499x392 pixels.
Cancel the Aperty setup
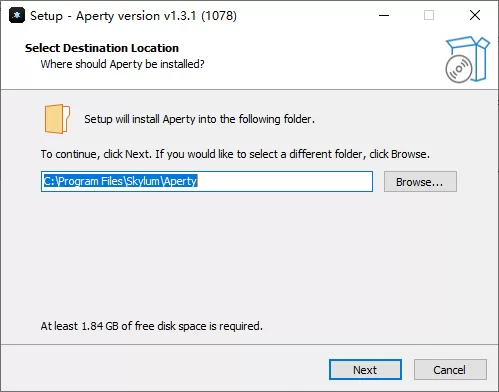click(x=450, y=370)
